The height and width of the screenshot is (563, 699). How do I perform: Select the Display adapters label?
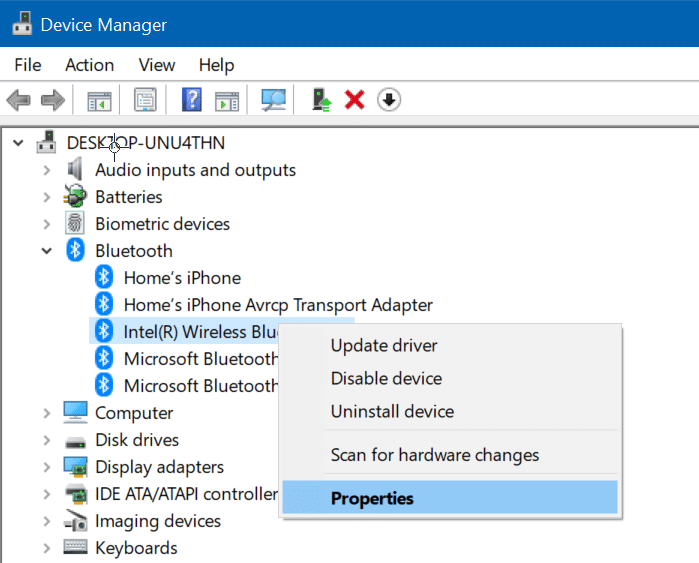pos(159,467)
